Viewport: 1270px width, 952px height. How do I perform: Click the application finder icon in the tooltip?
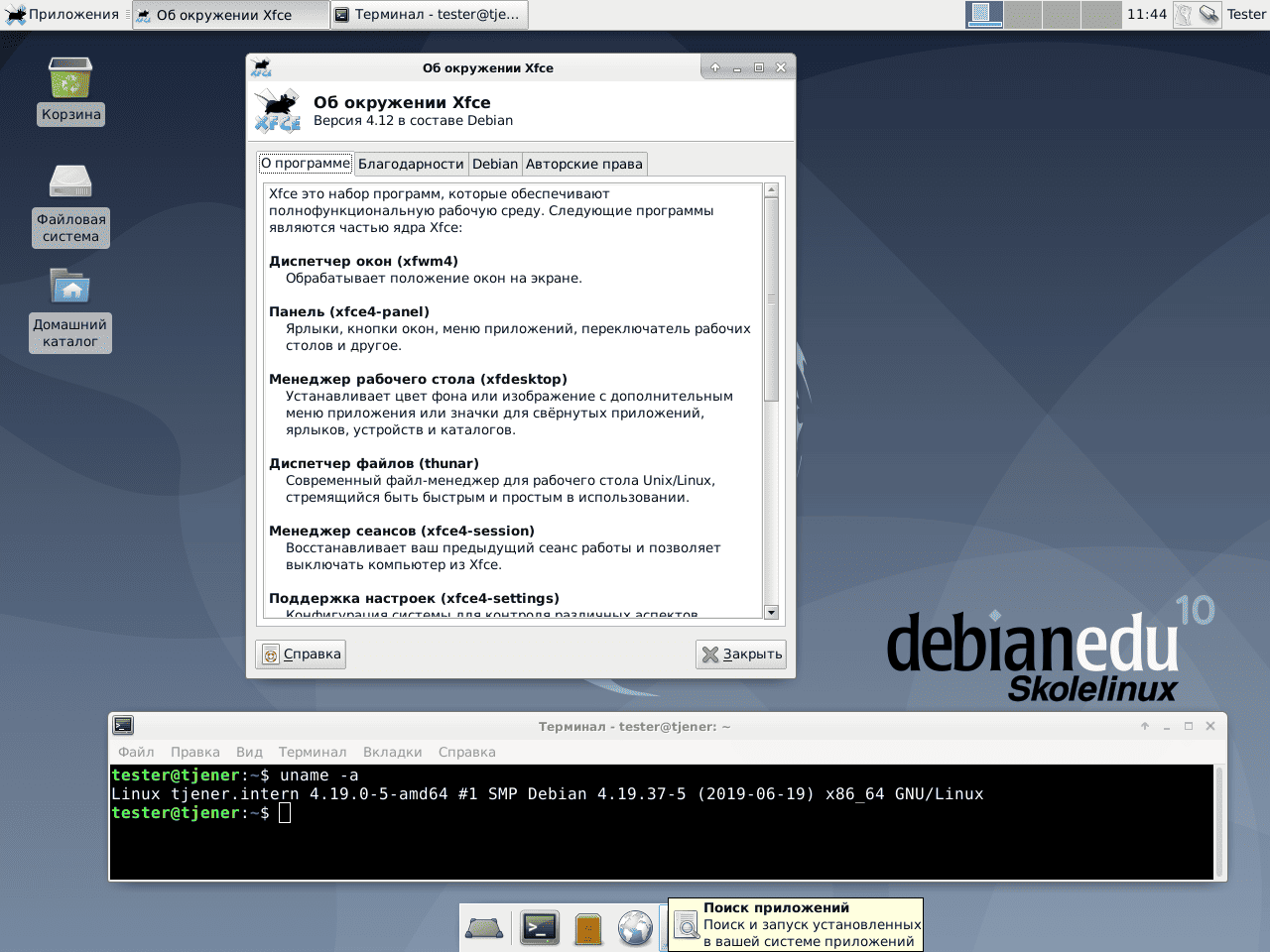[x=687, y=925]
